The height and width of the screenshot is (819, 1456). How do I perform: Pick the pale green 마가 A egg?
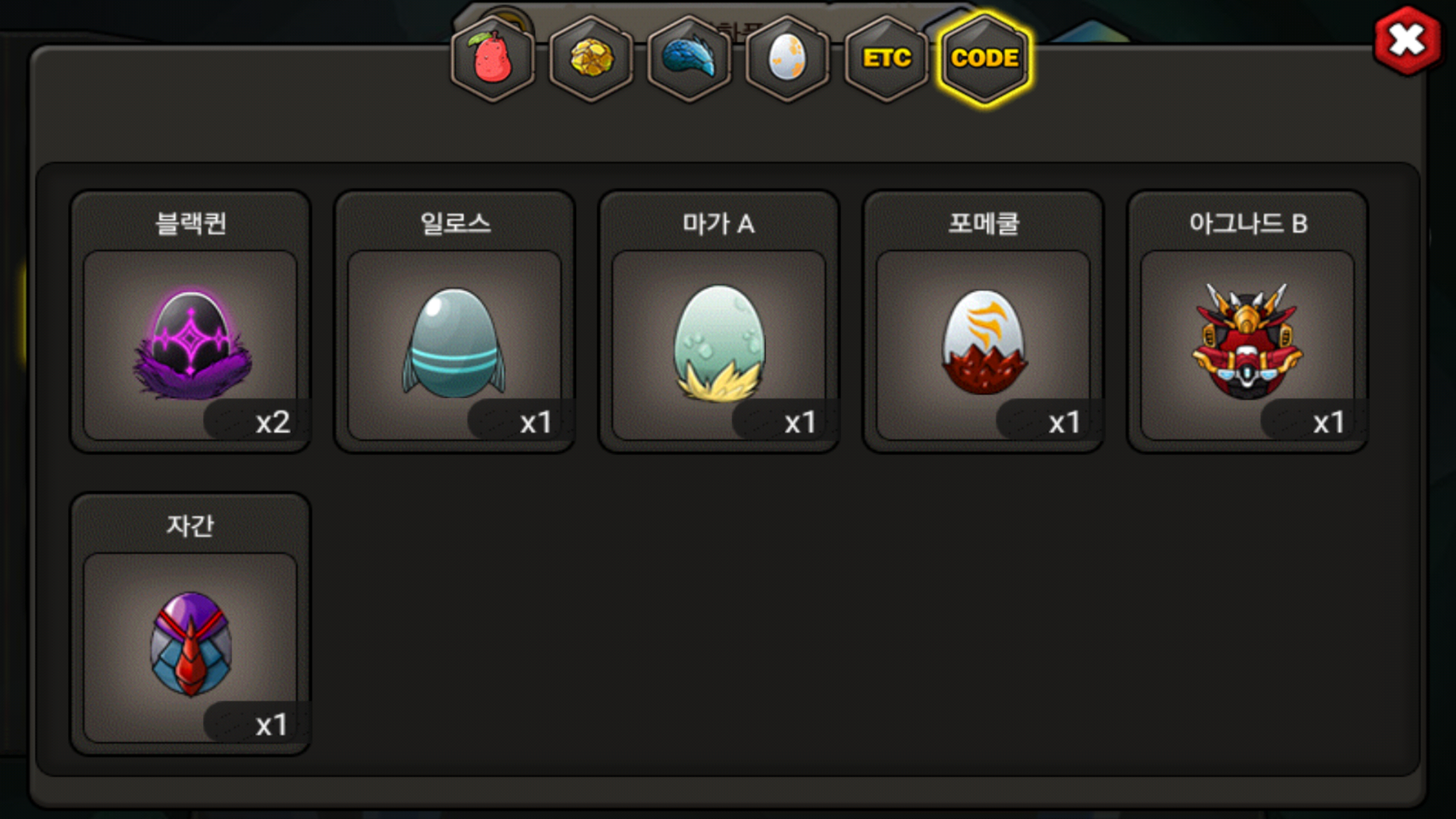tap(719, 344)
